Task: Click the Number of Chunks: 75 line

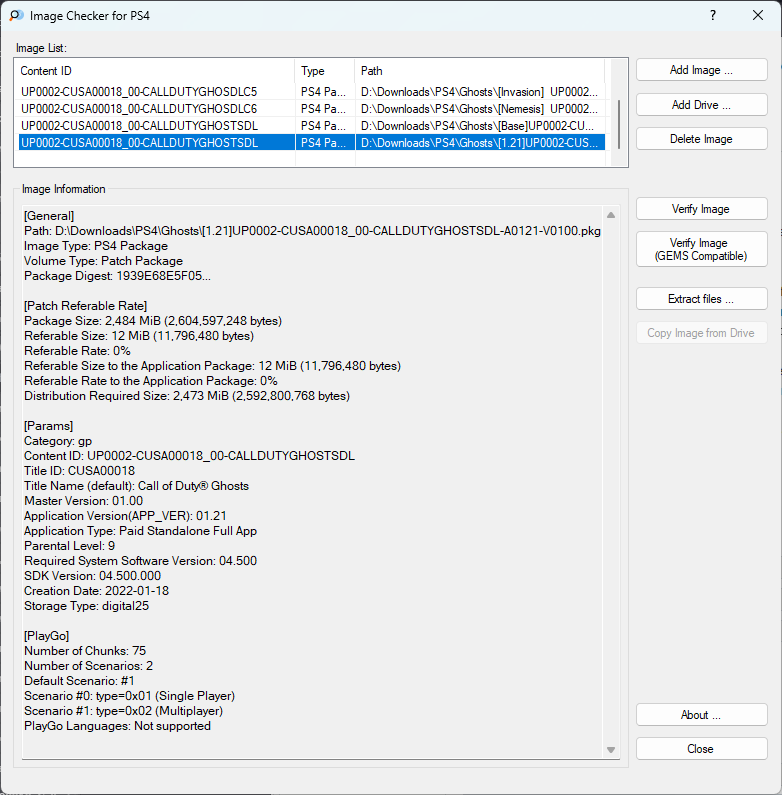Action: point(85,651)
